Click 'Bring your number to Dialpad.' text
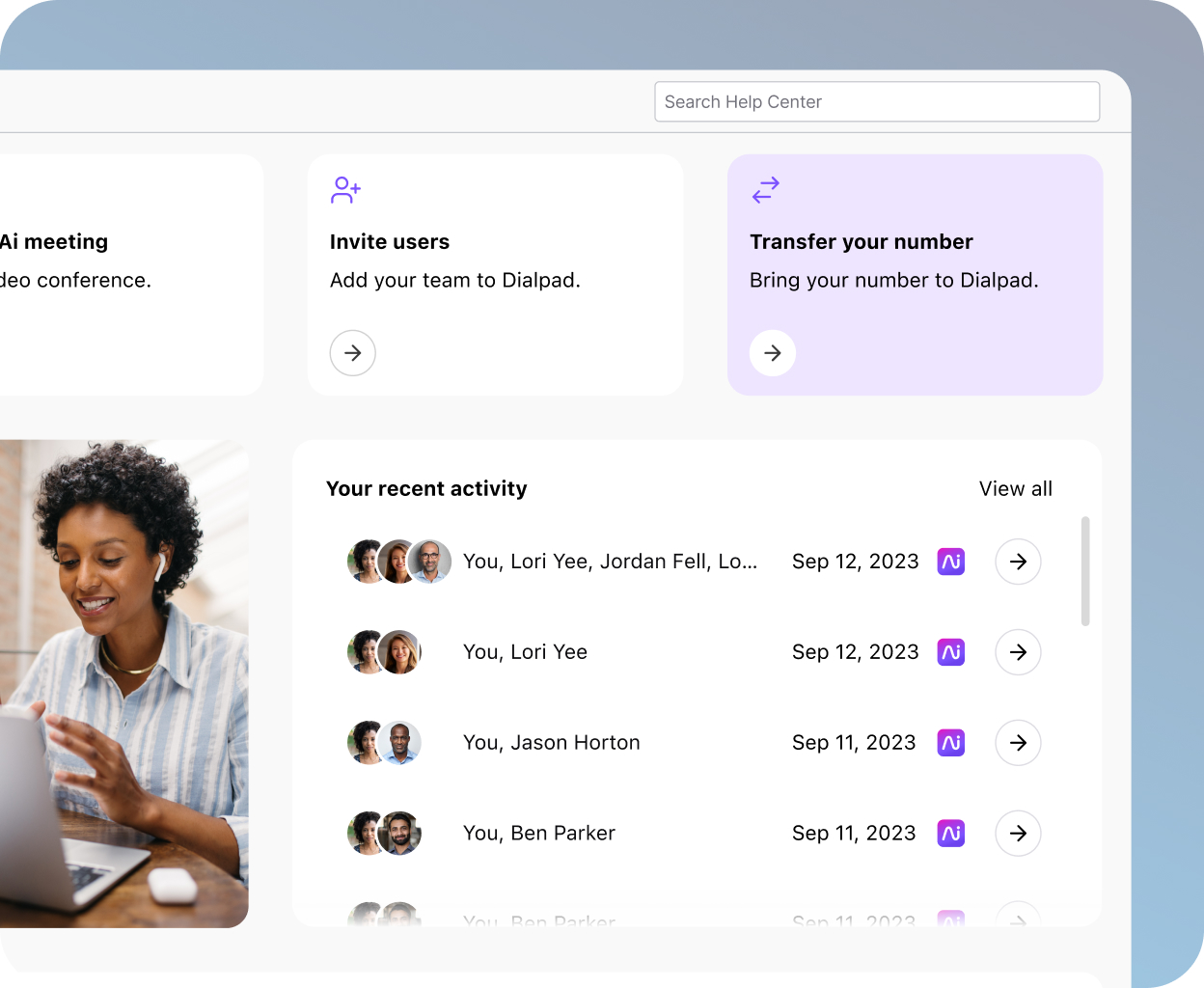Viewport: 1204px width, 988px height. click(x=894, y=281)
